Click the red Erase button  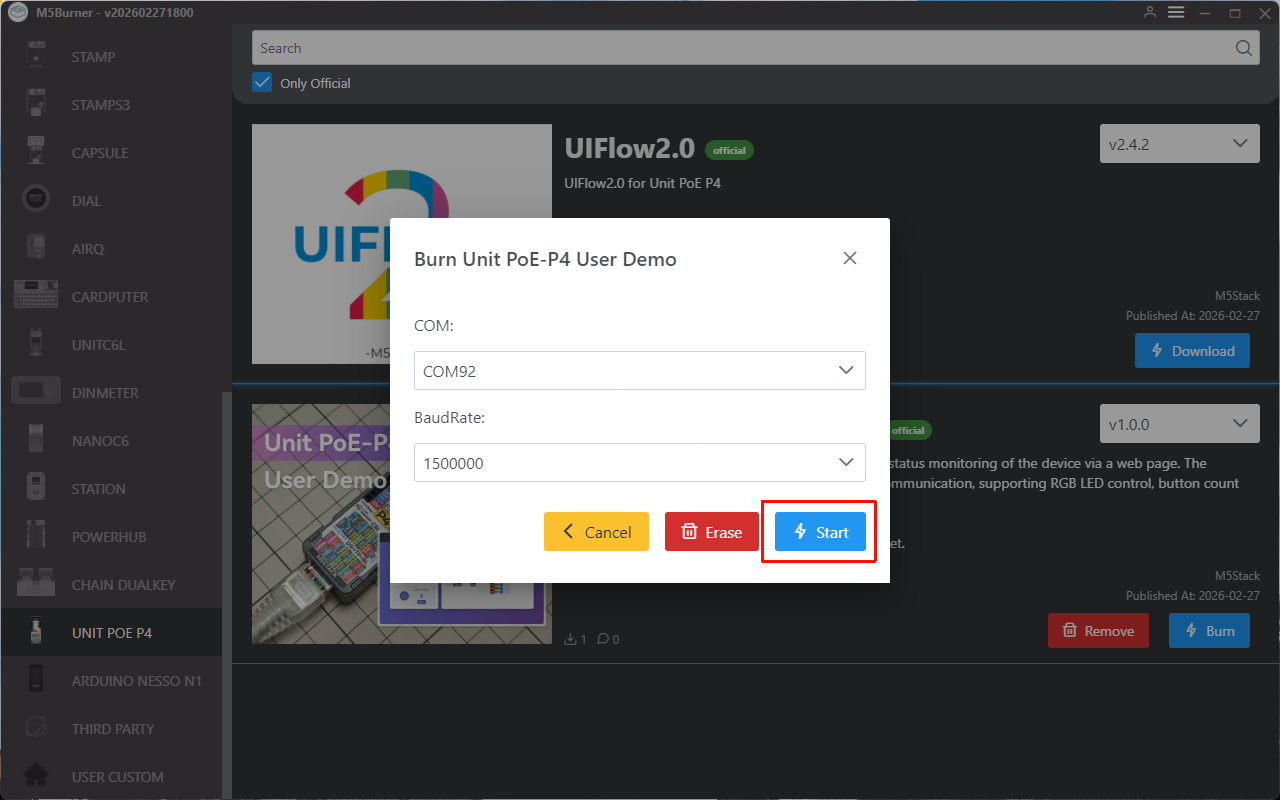[711, 532]
